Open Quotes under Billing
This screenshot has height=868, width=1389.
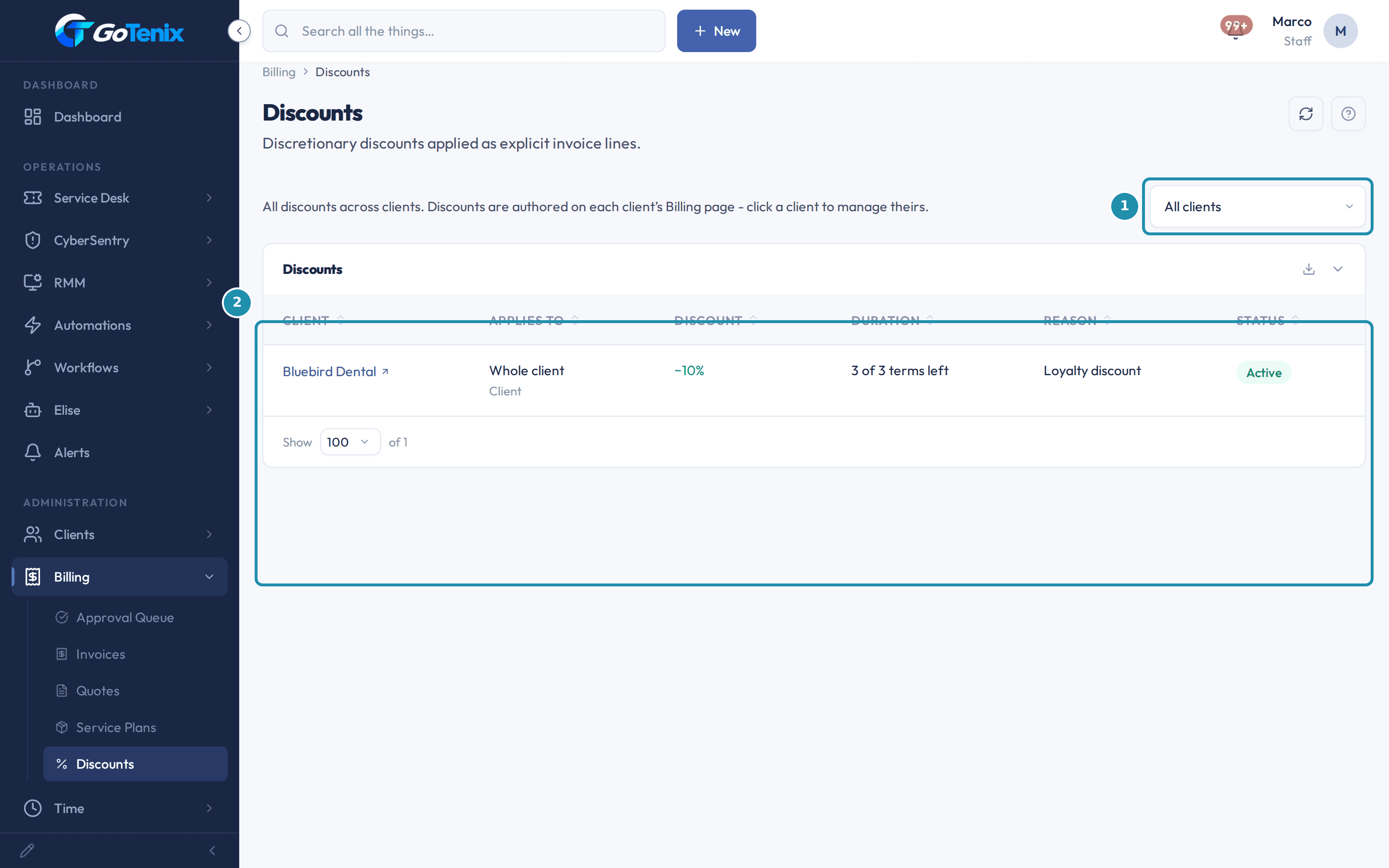[x=135, y=691]
